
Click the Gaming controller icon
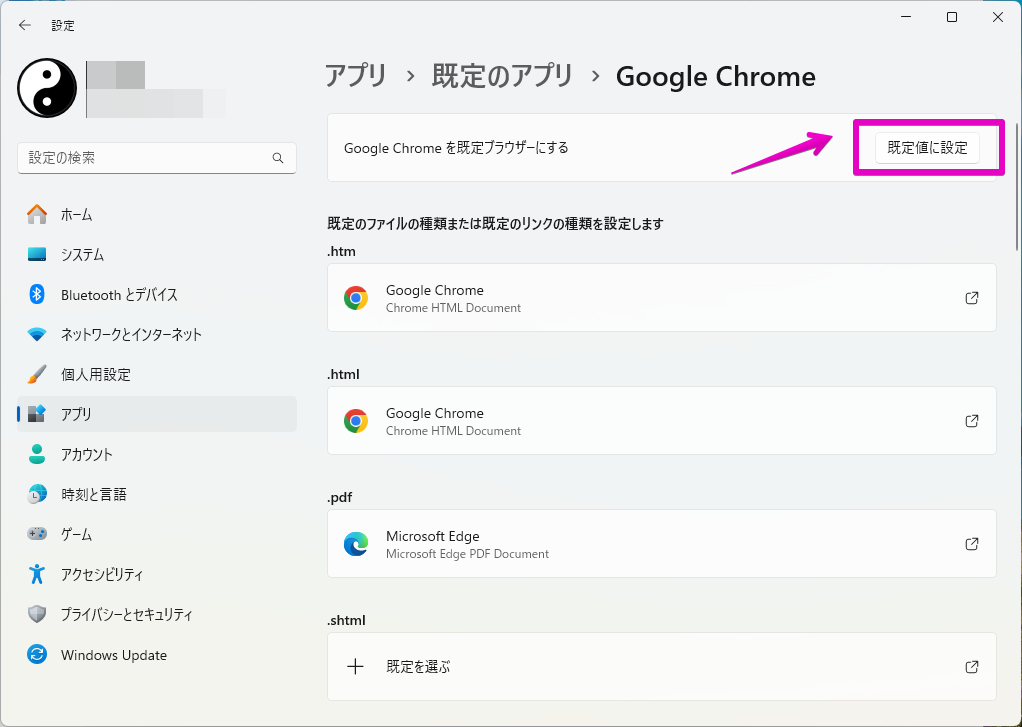tap(37, 534)
